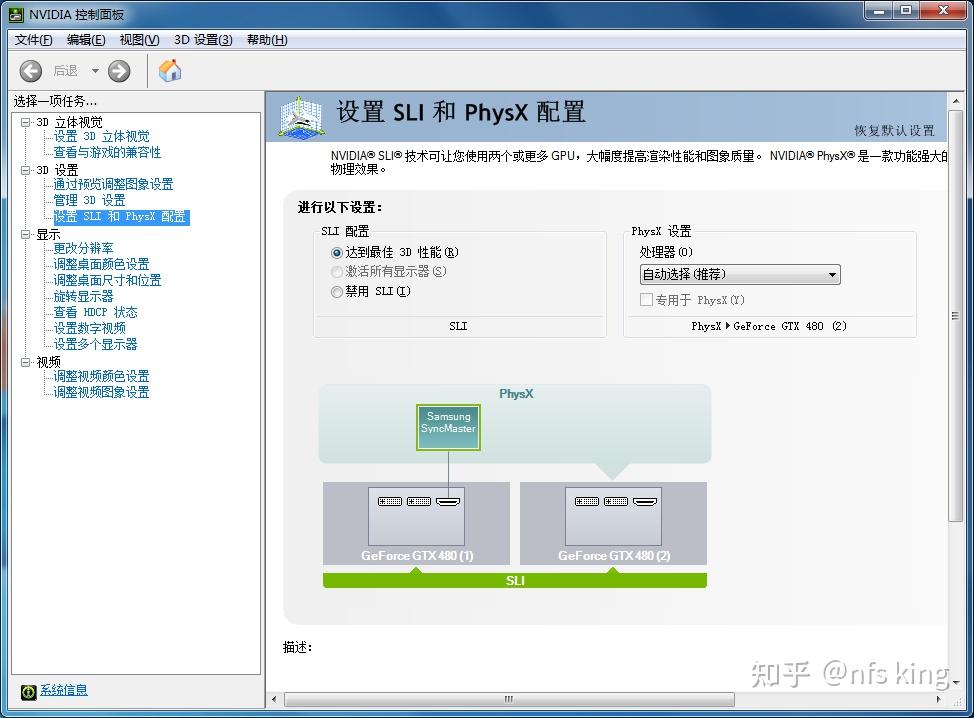The height and width of the screenshot is (718, 974).
Task: Open the 文件(F) menu
Action: (x=34, y=40)
